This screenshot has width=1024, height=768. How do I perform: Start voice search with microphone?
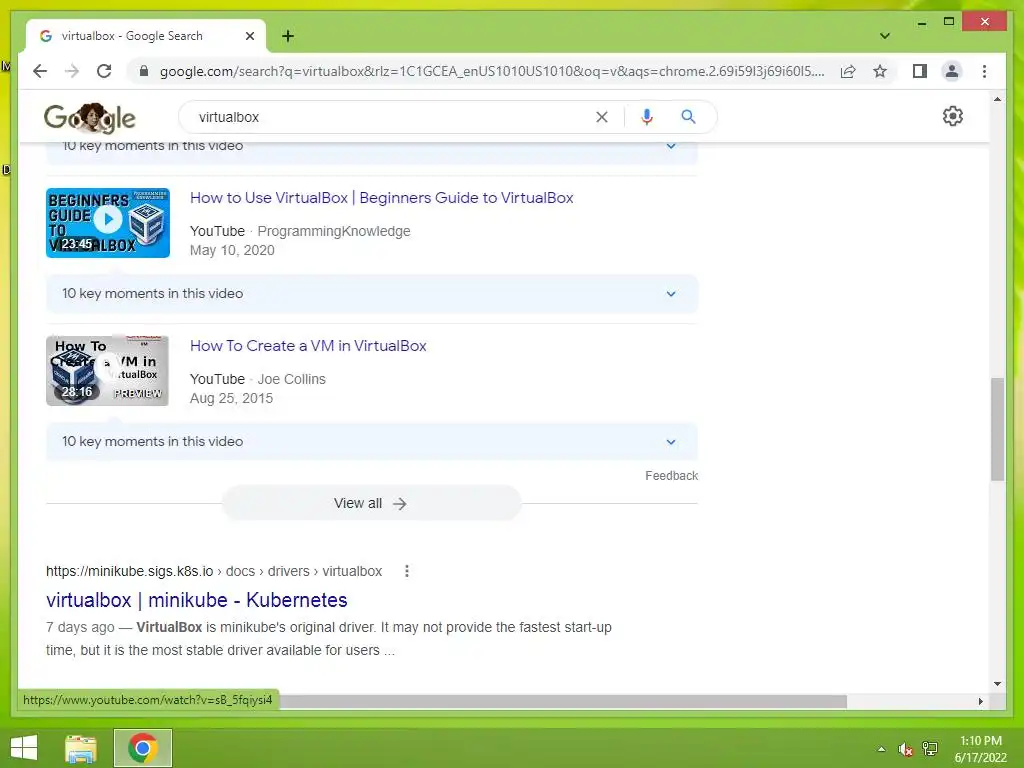tap(647, 117)
